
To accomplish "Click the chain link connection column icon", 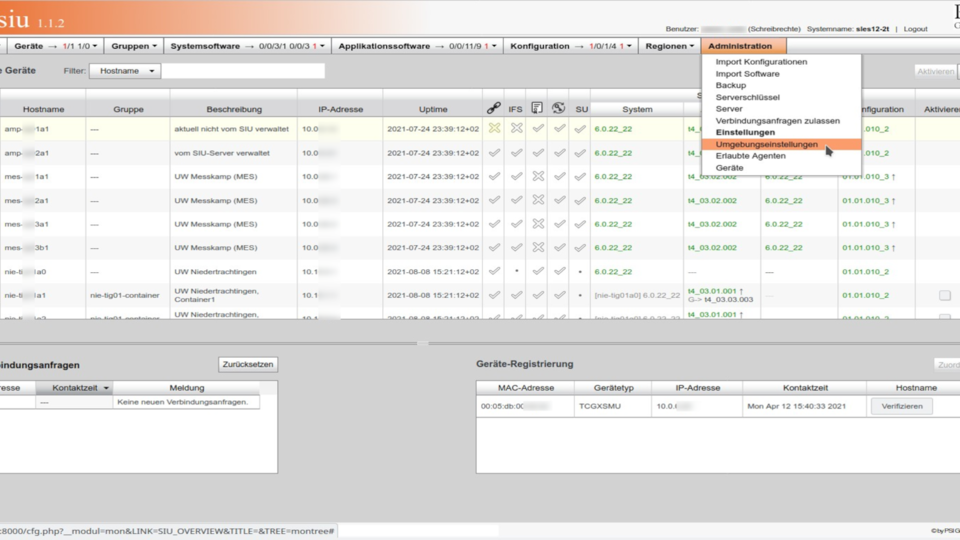I will click(x=493, y=108).
